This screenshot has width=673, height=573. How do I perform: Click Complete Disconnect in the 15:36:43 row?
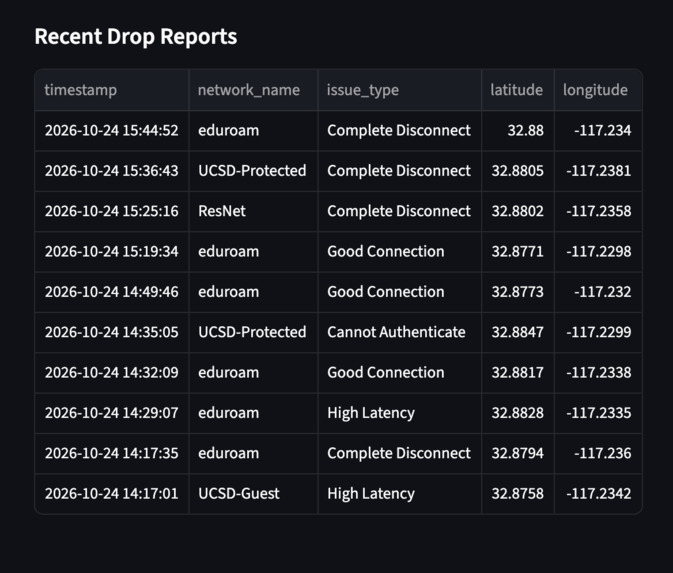coord(400,171)
